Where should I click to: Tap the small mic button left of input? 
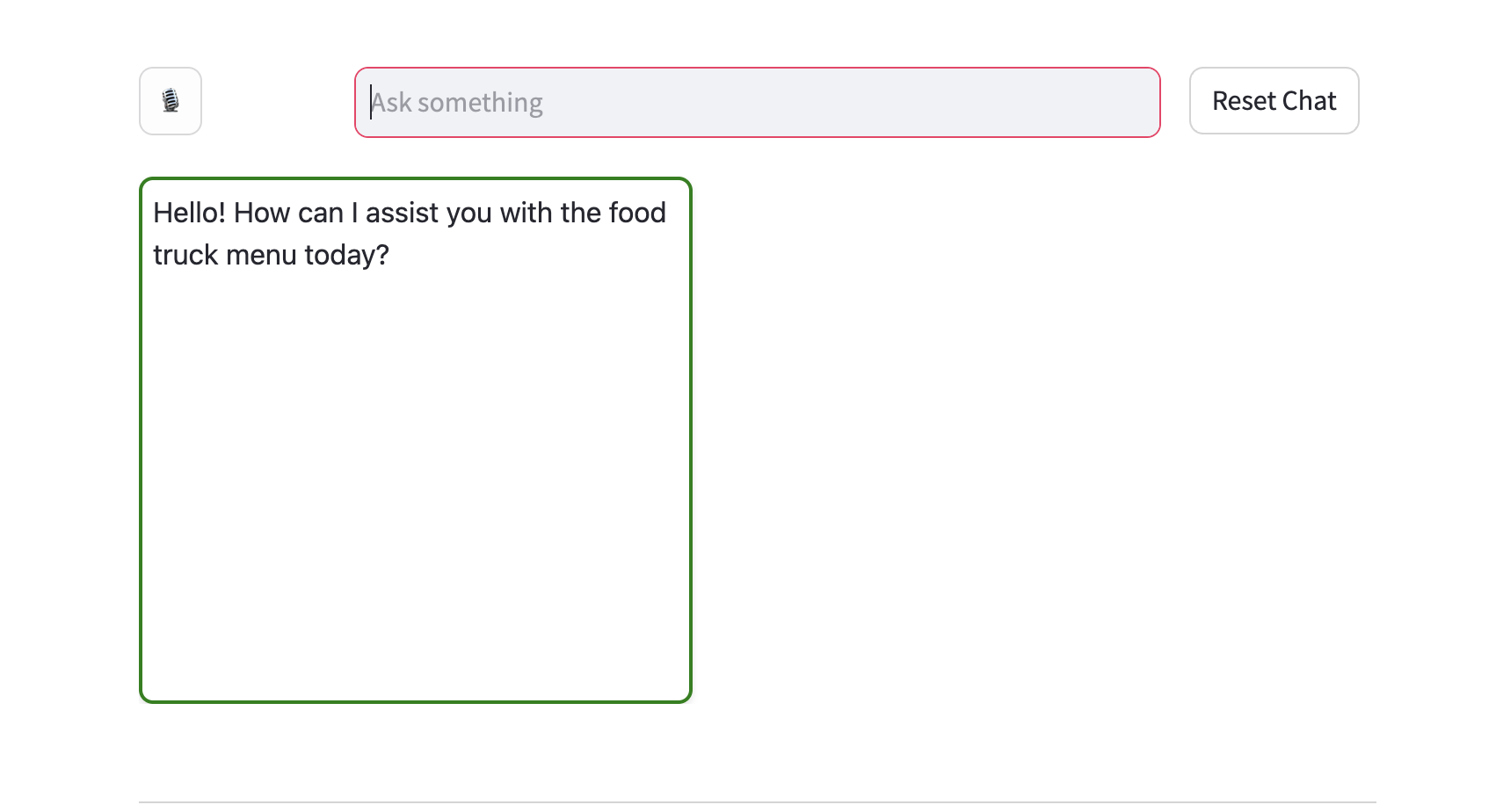click(x=171, y=101)
